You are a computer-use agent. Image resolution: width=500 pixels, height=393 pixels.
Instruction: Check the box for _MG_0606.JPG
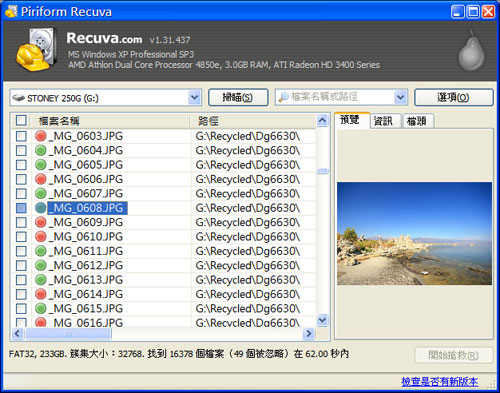[x=21, y=179]
